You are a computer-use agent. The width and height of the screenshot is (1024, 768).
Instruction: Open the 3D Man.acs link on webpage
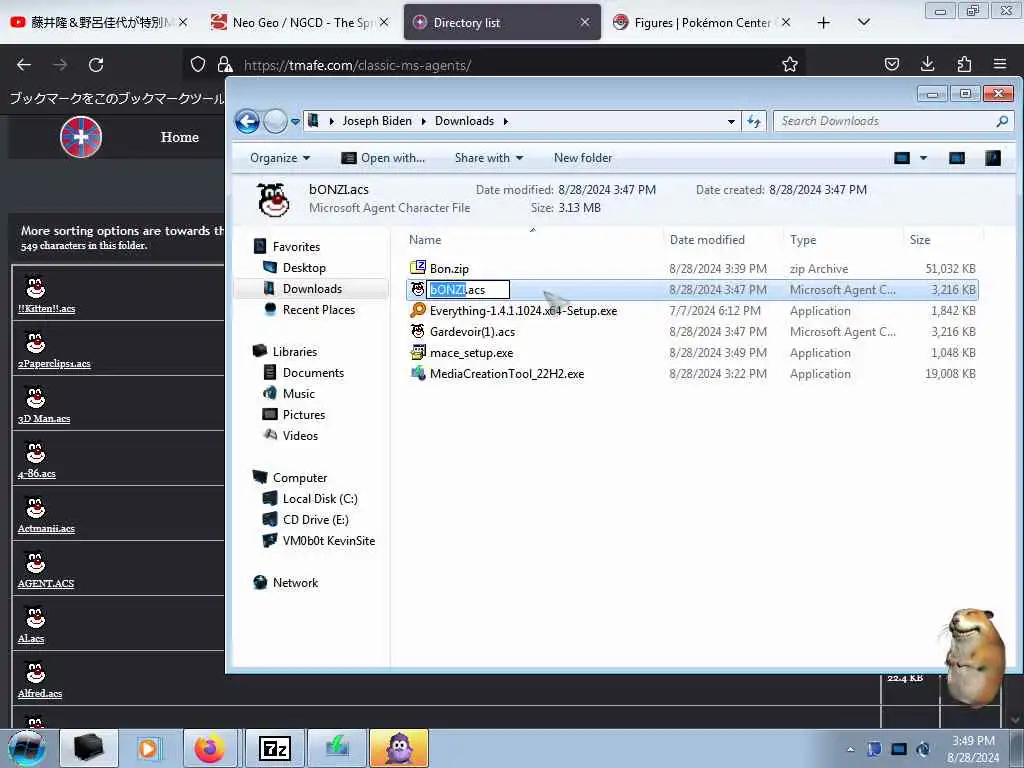(x=44, y=419)
